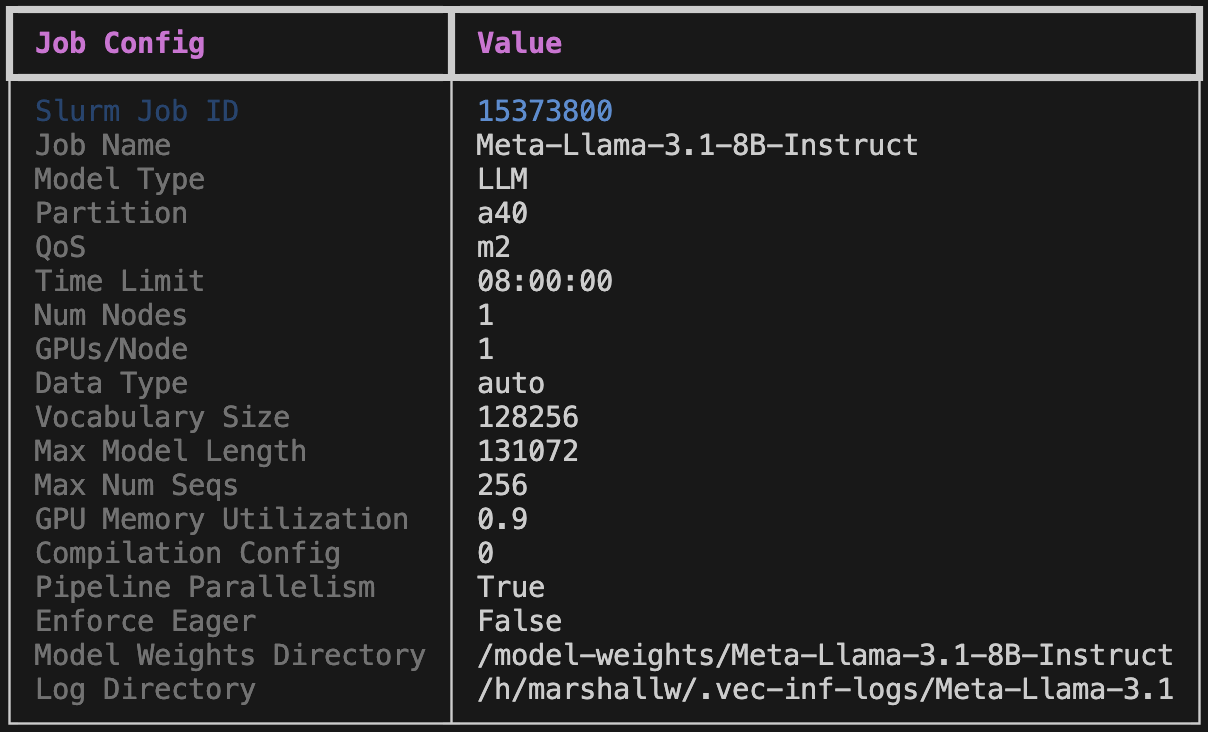Click the Max Model Length value 131072
The image size is (1208, 732).
tap(528, 451)
